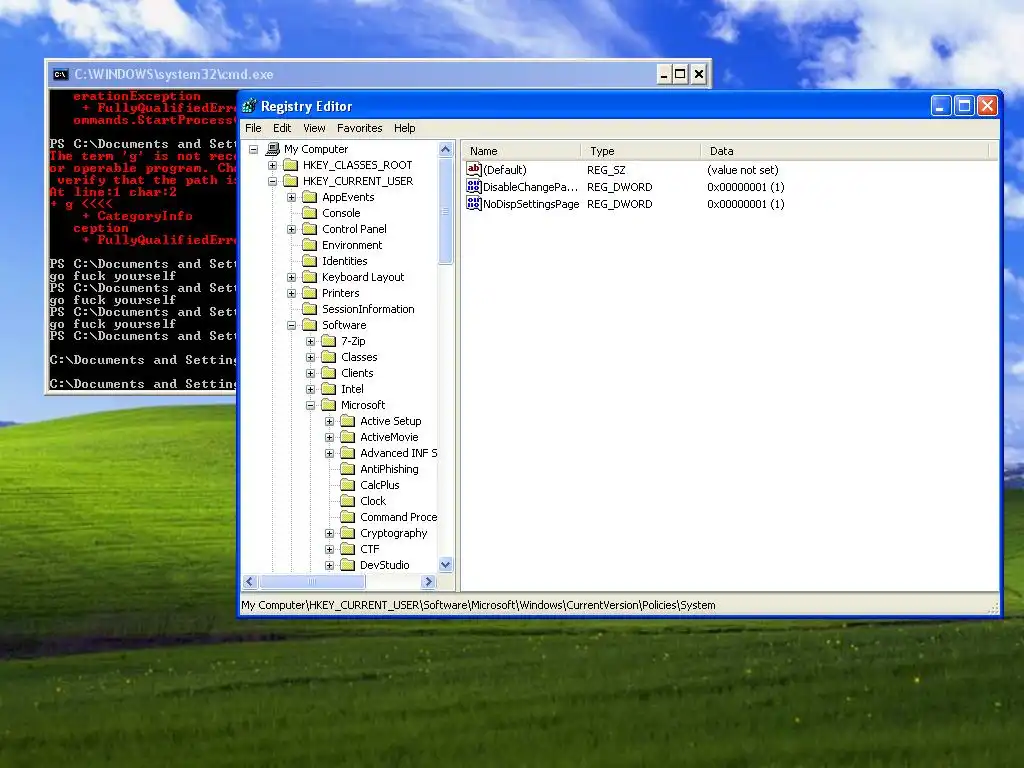Image resolution: width=1024 pixels, height=768 pixels.
Task: Click tree pane scroll down arrow
Action: click(x=445, y=564)
